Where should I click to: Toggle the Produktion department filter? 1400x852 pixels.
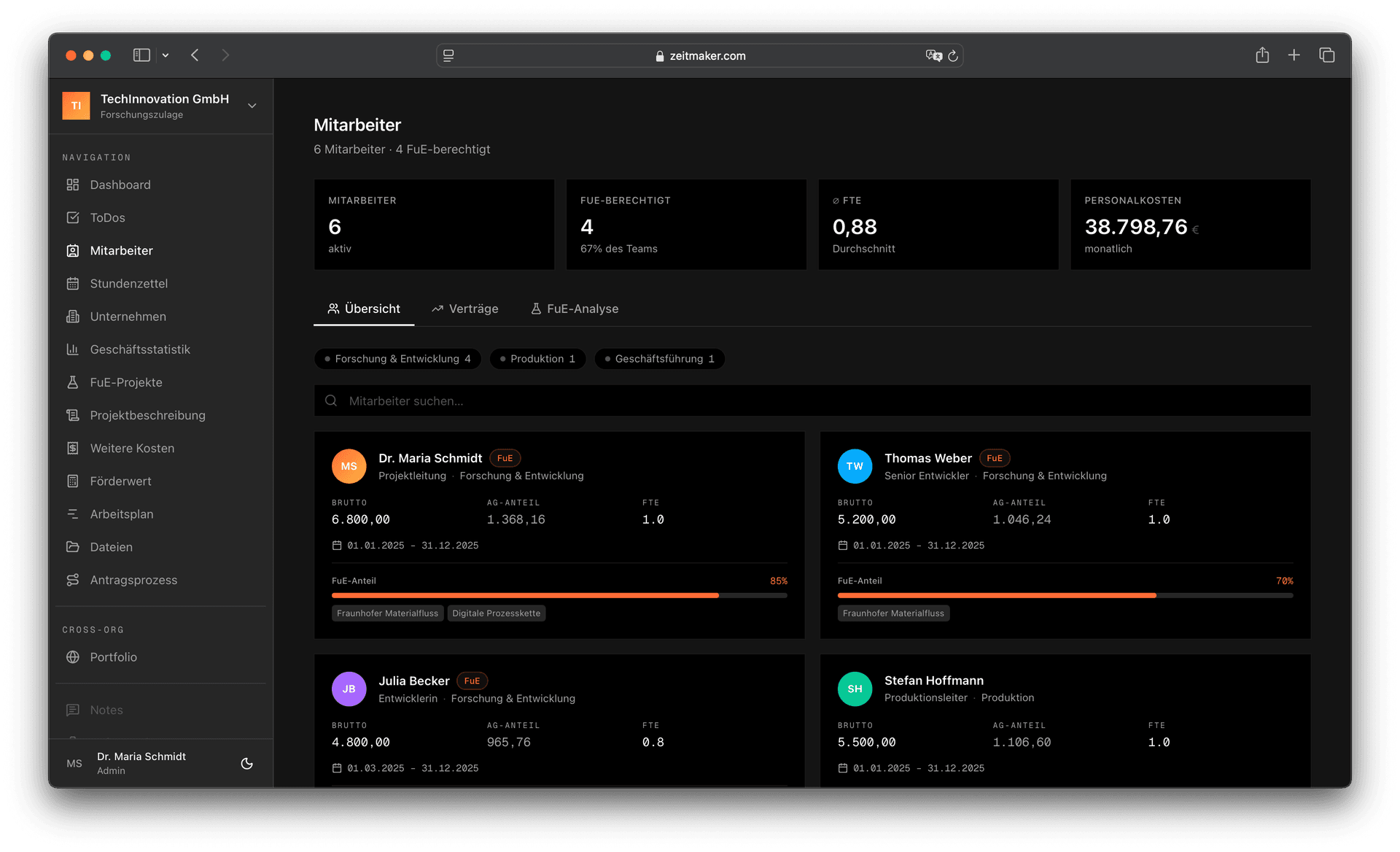(x=537, y=358)
